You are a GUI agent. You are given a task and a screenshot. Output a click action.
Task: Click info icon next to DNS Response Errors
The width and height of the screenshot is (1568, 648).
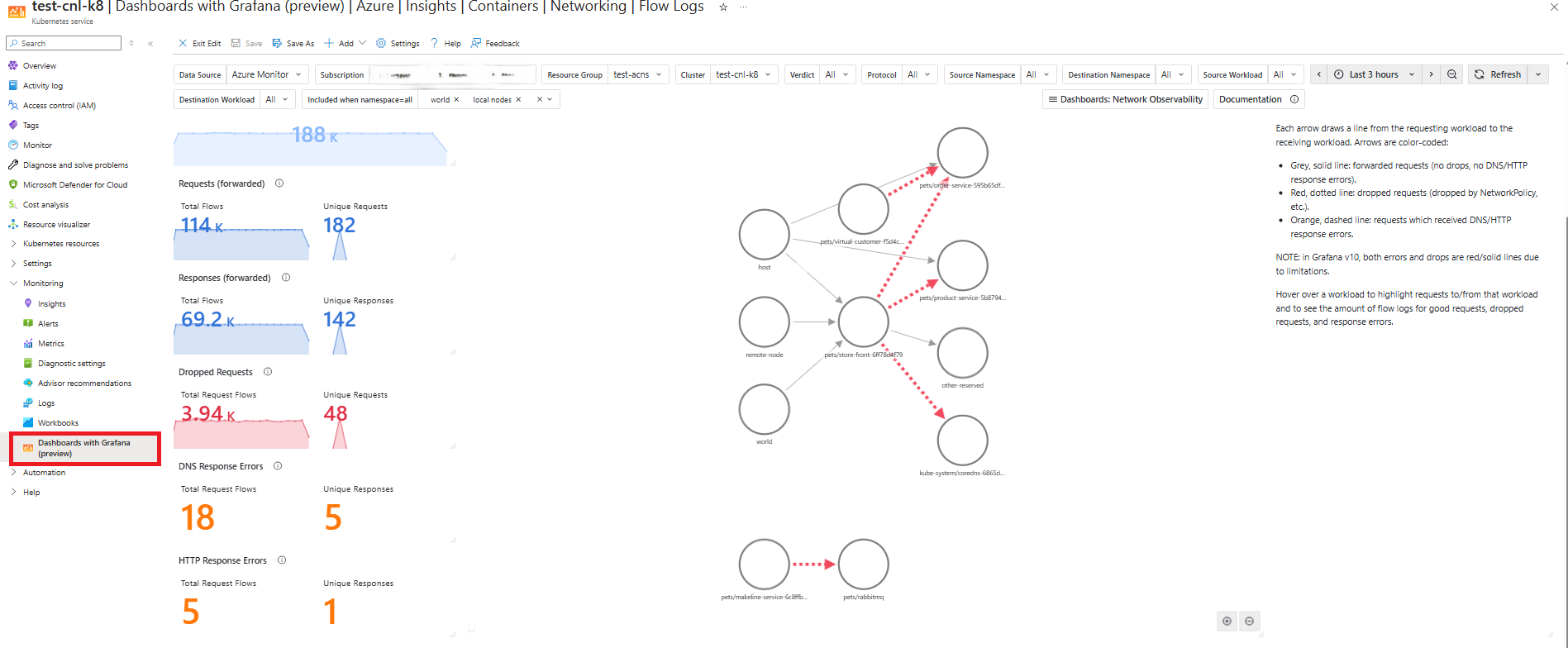pos(278,466)
